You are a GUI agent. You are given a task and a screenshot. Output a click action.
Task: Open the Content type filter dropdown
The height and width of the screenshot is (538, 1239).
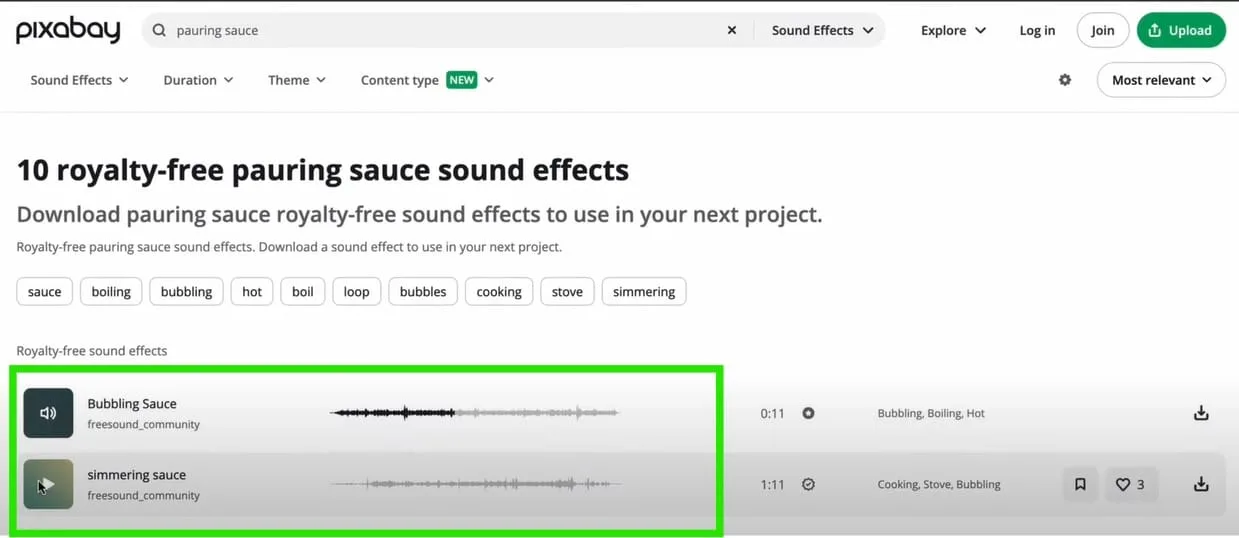pyautogui.click(x=427, y=80)
